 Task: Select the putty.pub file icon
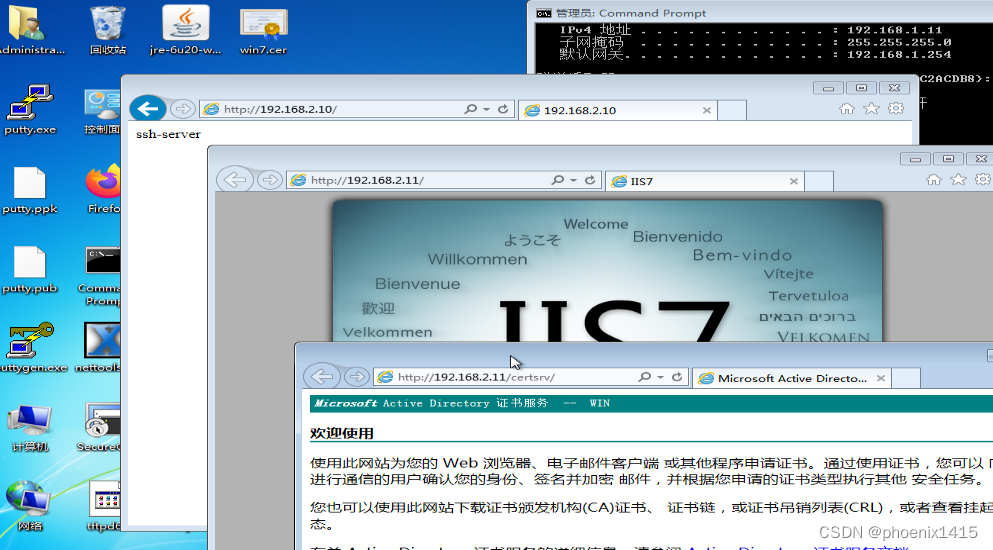point(29,269)
